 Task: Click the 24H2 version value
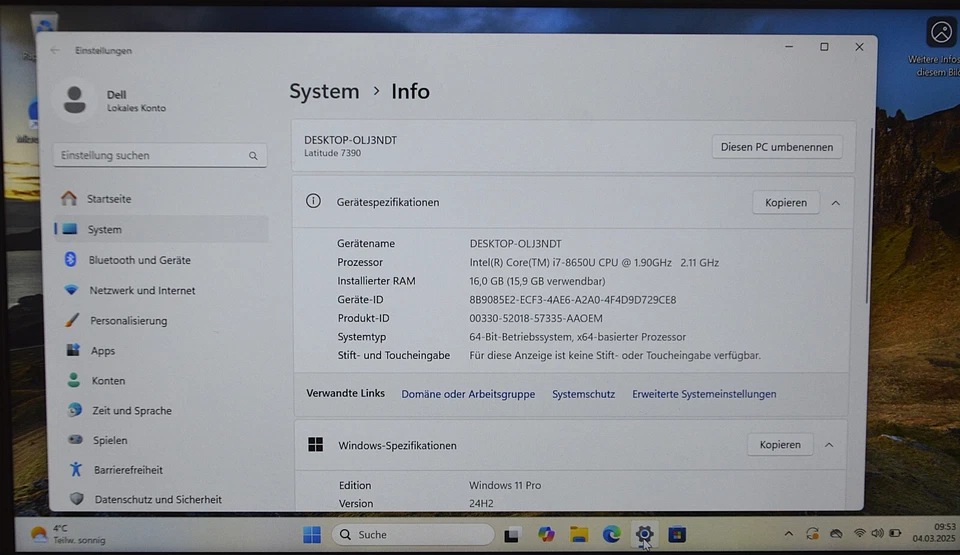pyautogui.click(x=481, y=504)
